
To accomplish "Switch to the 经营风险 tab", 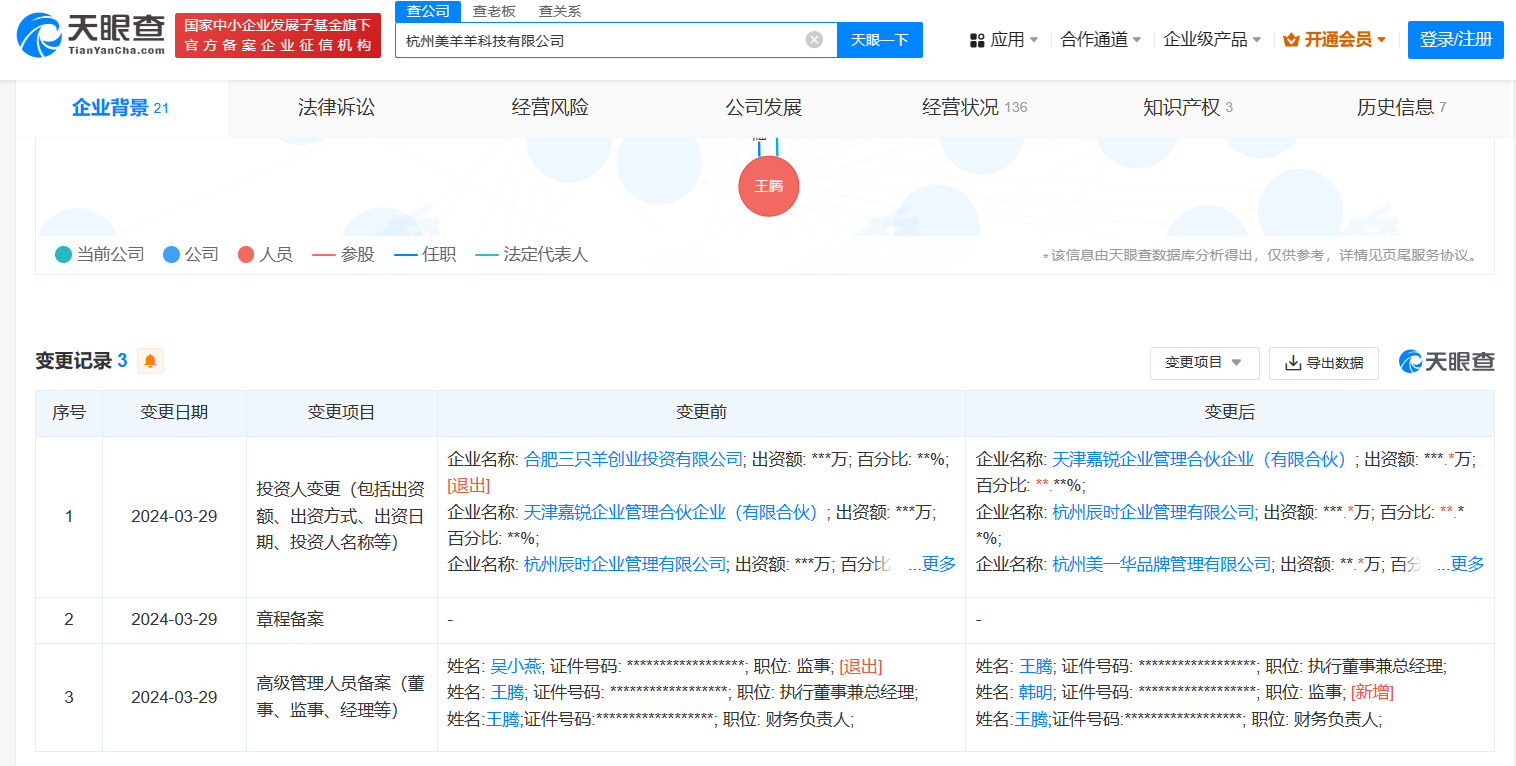I will [x=550, y=108].
